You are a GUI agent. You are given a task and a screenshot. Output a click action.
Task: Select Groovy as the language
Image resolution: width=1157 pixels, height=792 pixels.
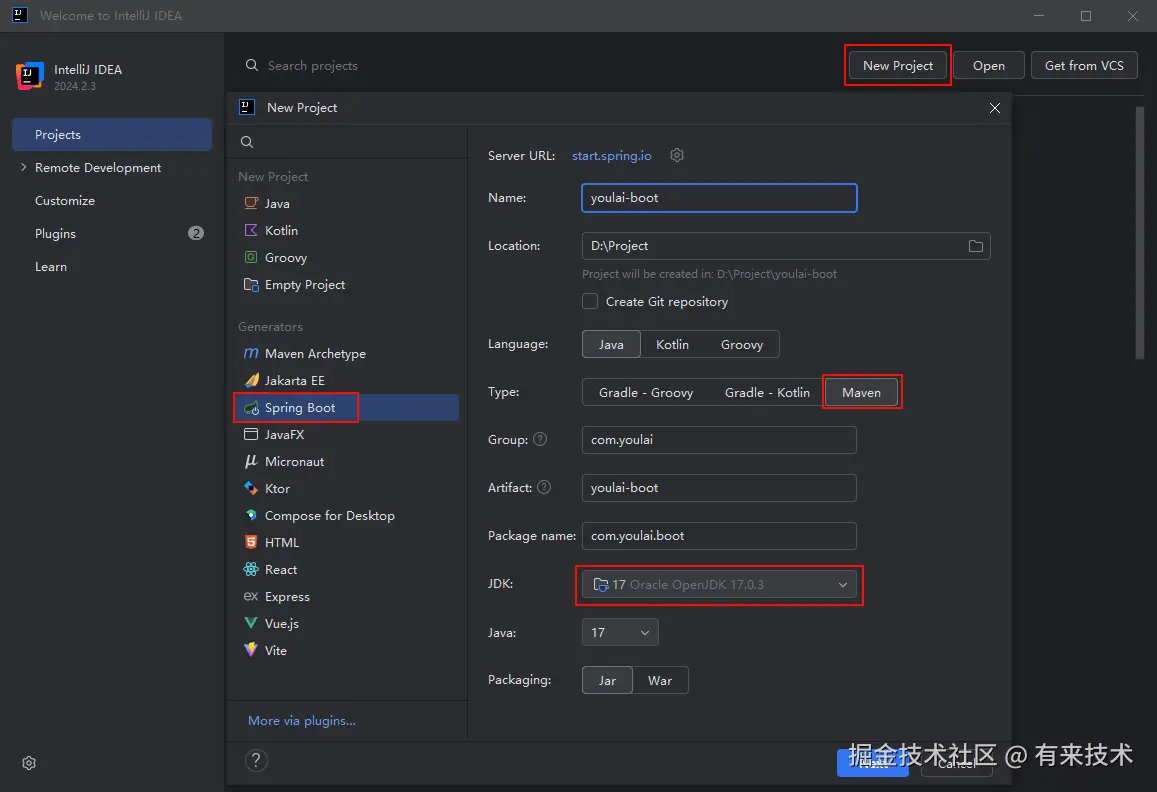click(742, 344)
